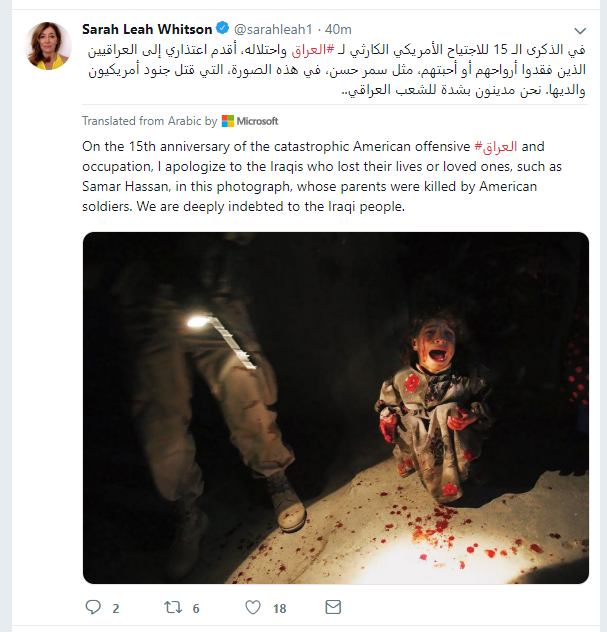This screenshot has width=607, height=632.
Task: Click the @sarahleah1 handle
Action: tap(273, 29)
